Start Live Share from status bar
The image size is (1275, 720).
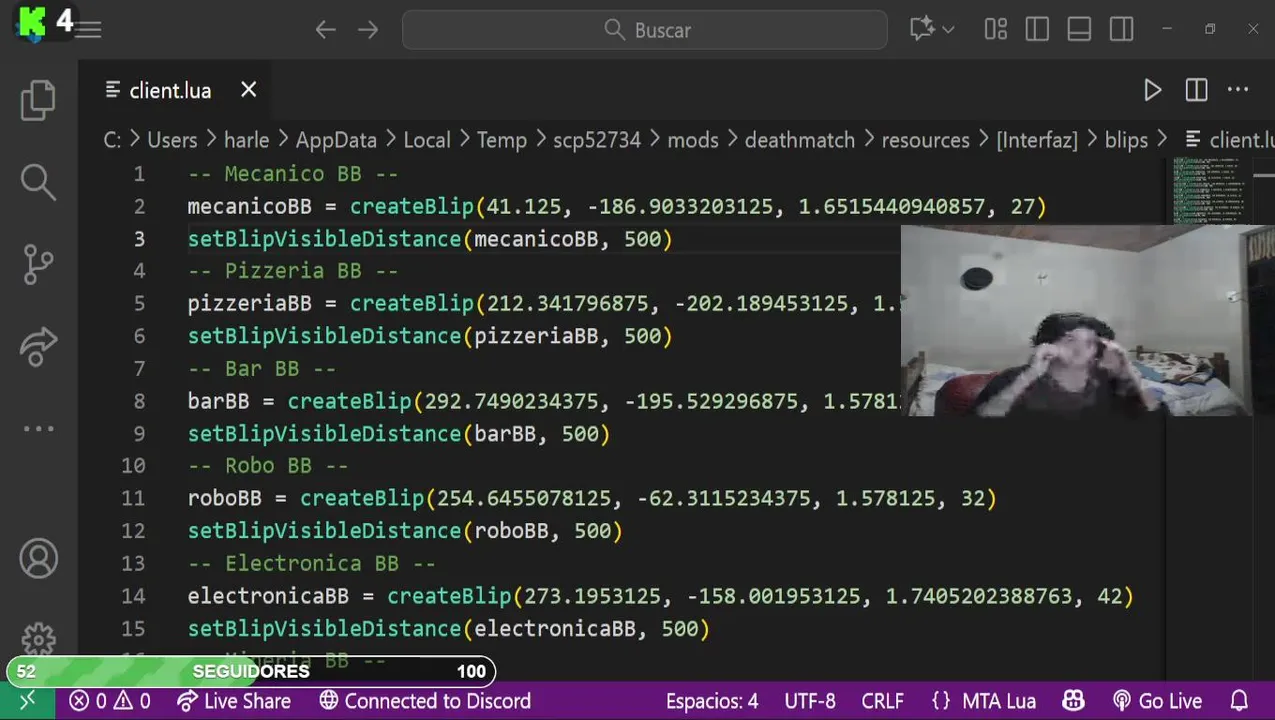pos(234,701)
